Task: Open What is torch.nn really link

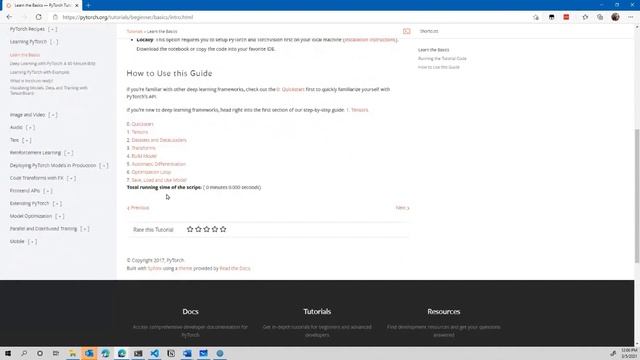Action: click(31, 80)
